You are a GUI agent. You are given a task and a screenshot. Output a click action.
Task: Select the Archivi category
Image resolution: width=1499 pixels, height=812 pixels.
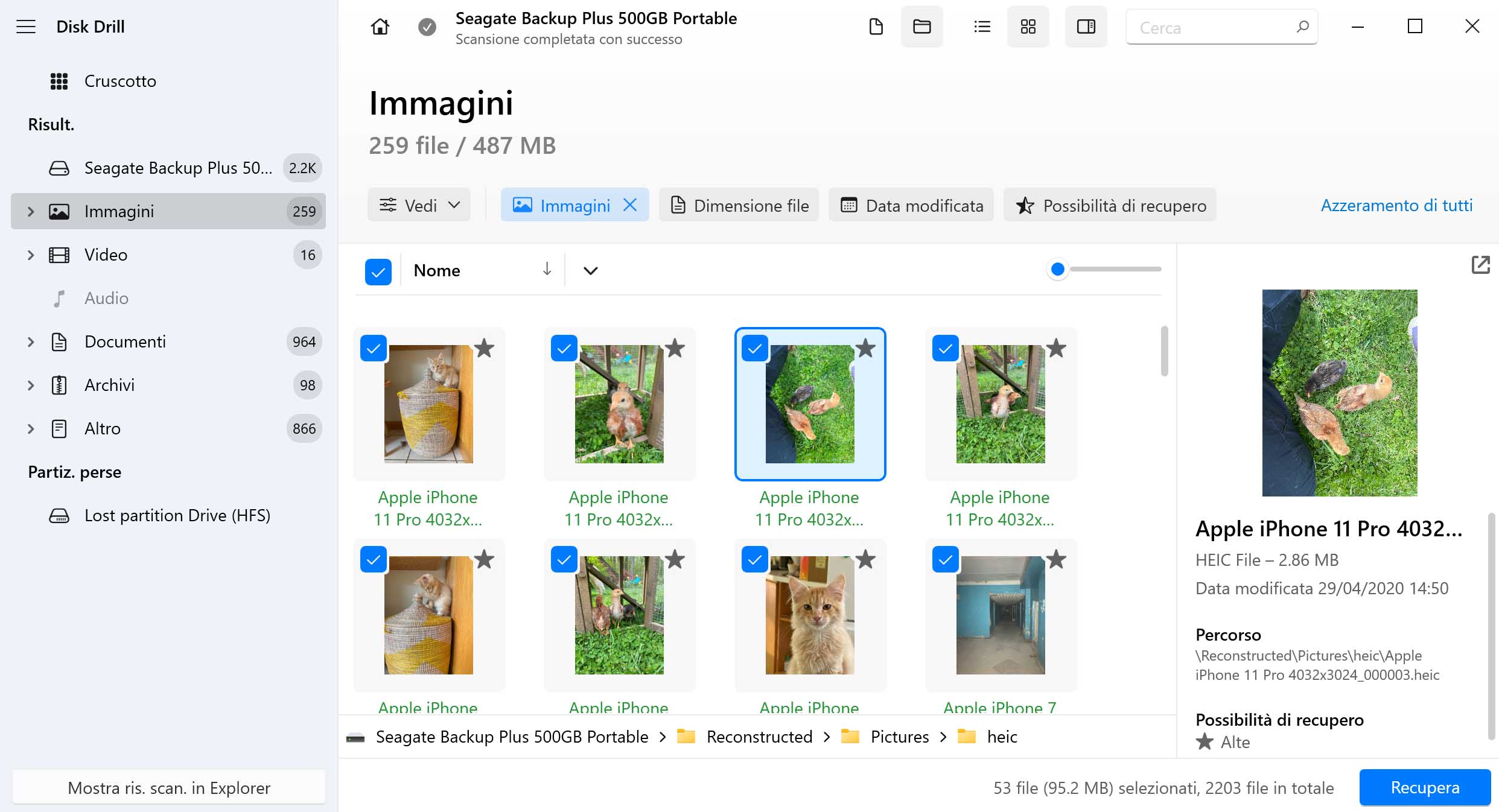pos(168,385)
